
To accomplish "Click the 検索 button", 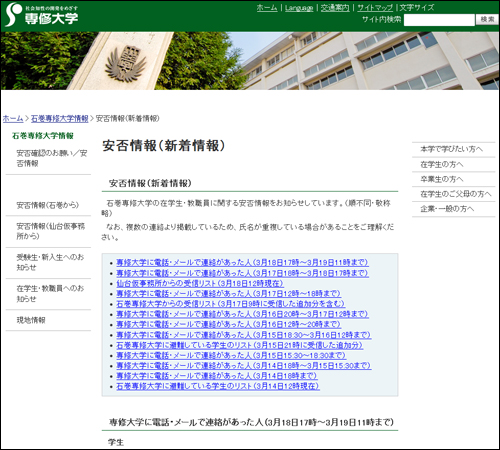I will (x=487, y=19).
